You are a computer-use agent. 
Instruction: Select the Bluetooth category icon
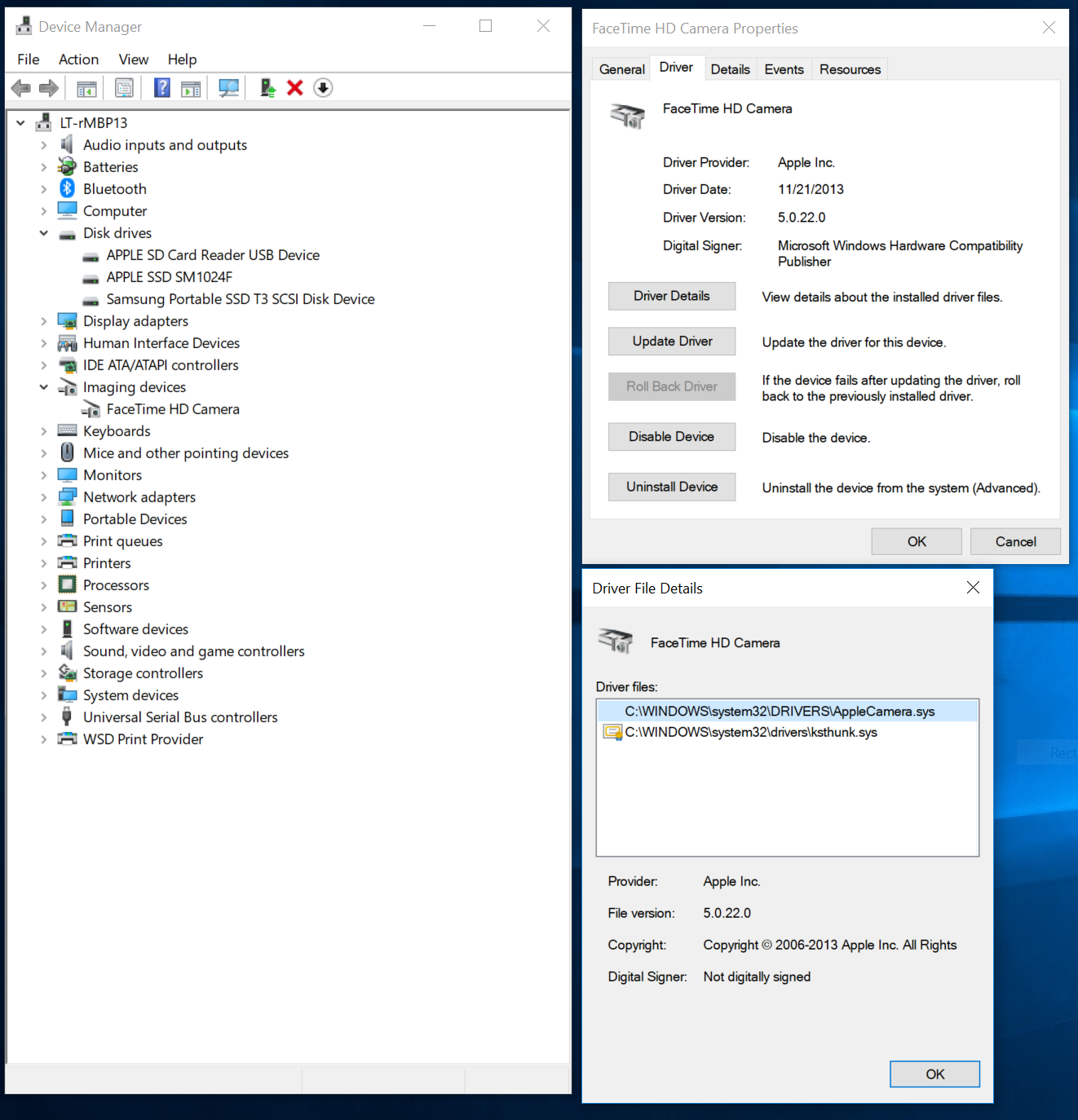click(x=68, y=188)
